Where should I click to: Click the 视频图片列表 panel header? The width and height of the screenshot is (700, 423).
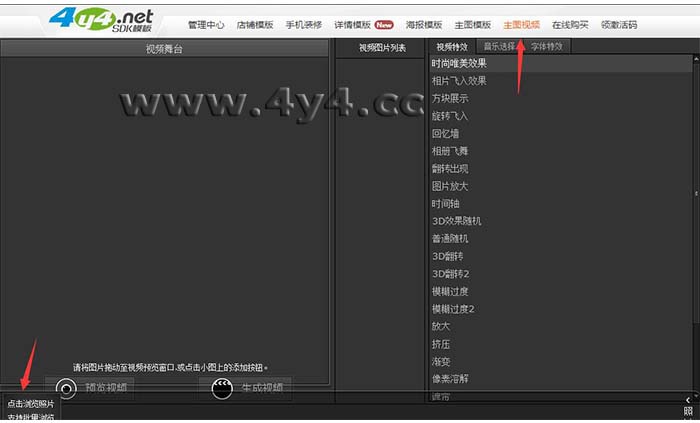382,47
